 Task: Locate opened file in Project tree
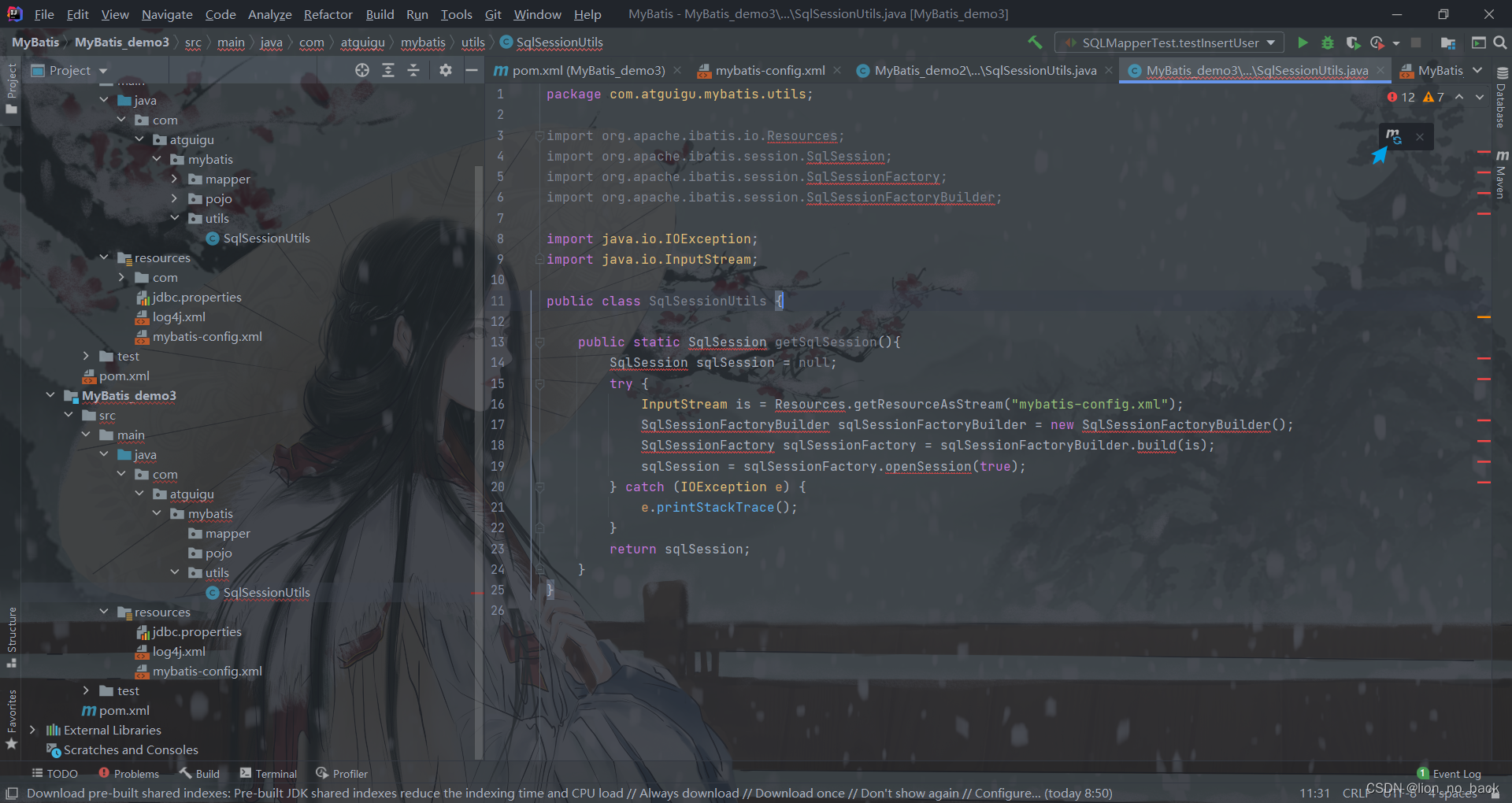[x=362, y=70]
